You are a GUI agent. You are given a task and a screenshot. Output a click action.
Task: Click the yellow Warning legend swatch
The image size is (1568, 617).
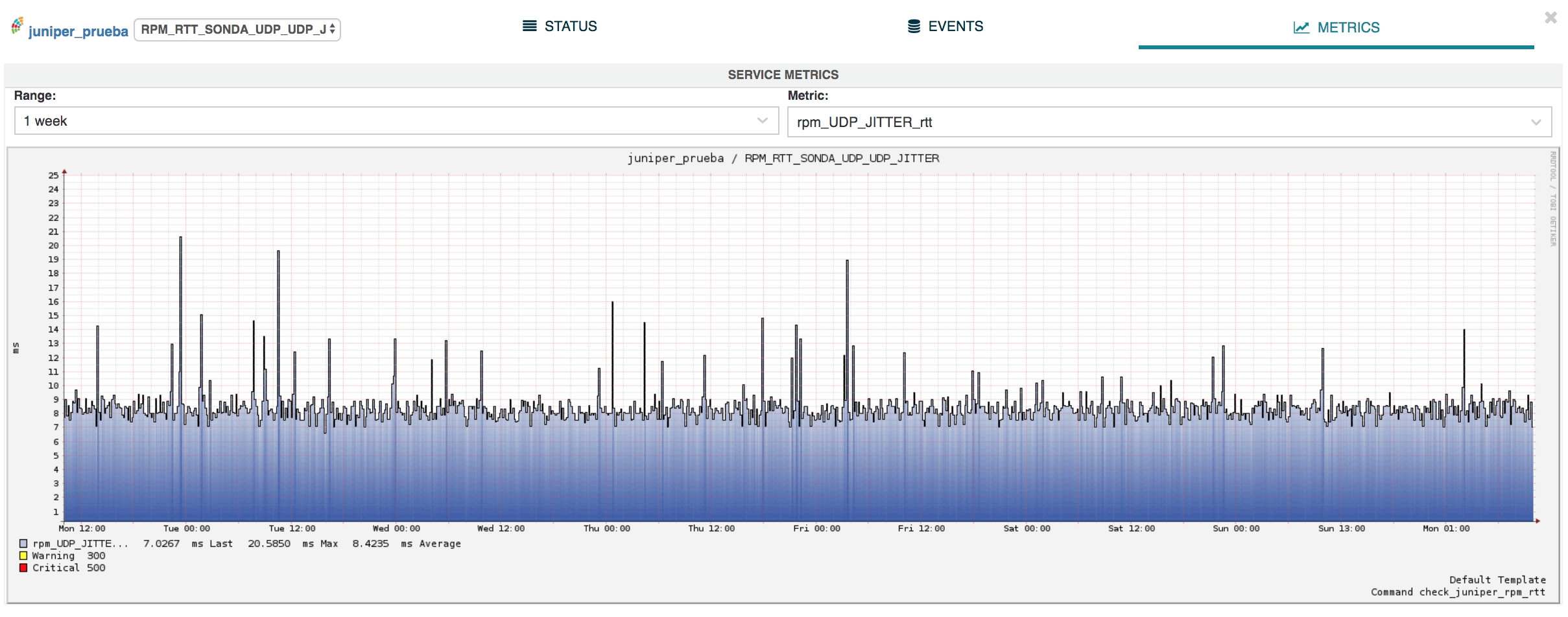pyautogui.click(x=23, y=555)
